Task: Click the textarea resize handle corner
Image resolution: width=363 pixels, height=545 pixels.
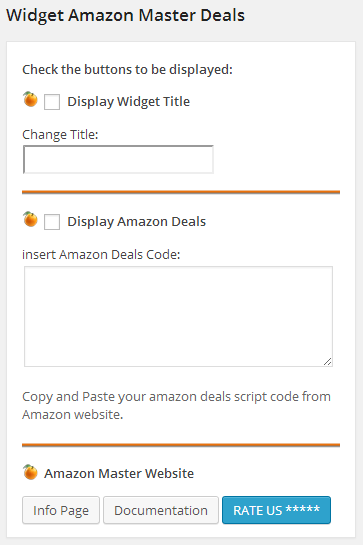Action: (x=328, y=361)
